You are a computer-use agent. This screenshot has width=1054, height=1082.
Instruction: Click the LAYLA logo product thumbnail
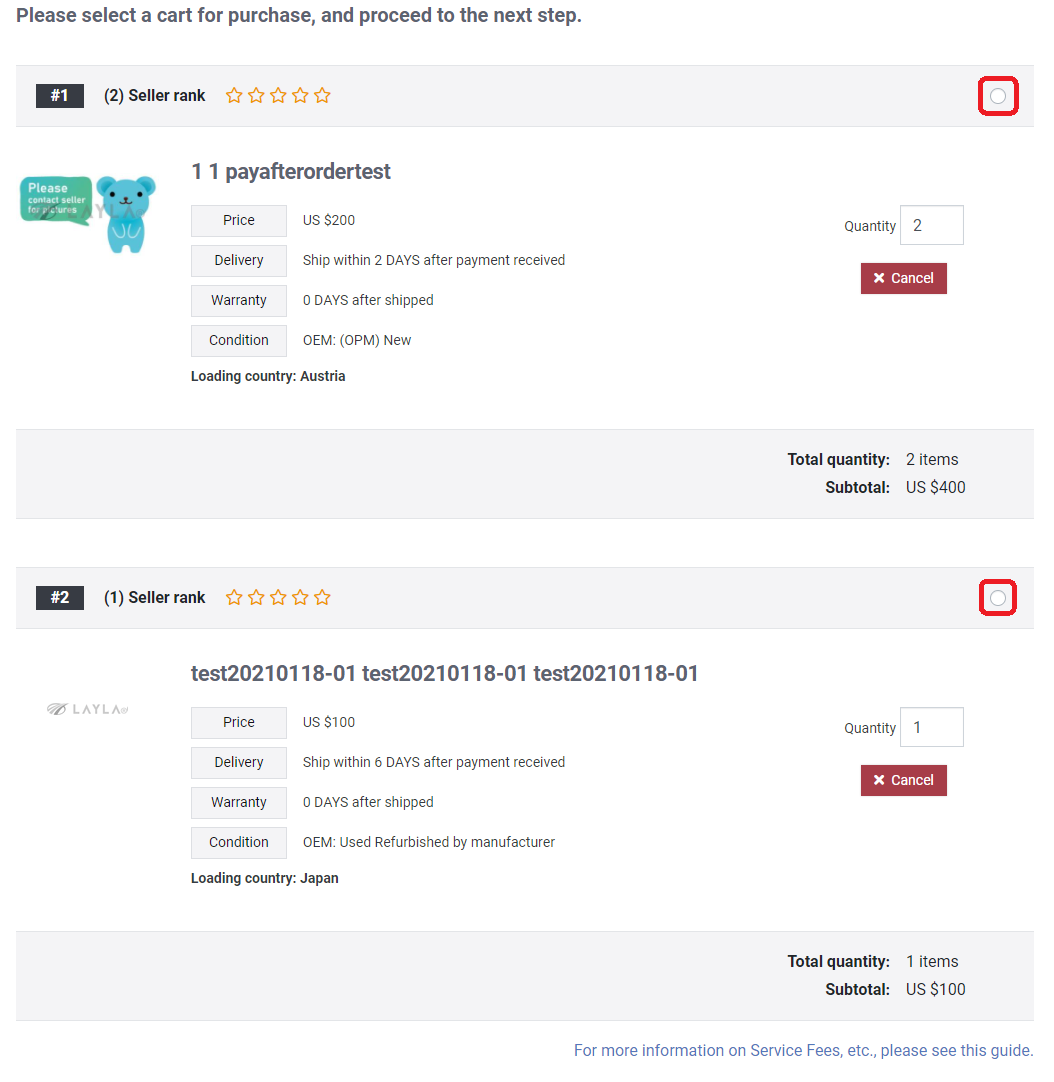click(88, 709)
